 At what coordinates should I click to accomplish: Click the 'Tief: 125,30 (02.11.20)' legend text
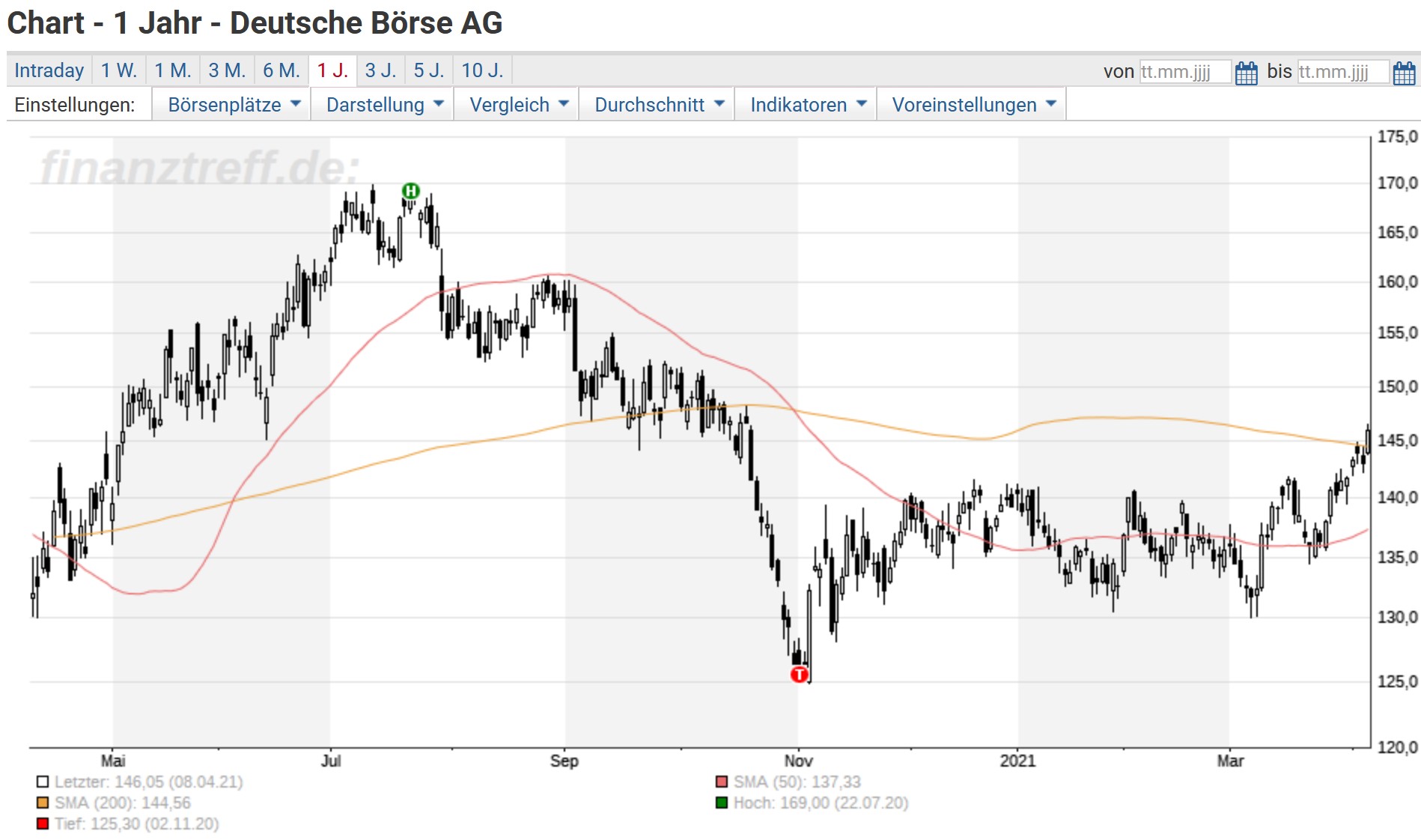[137, 824]
